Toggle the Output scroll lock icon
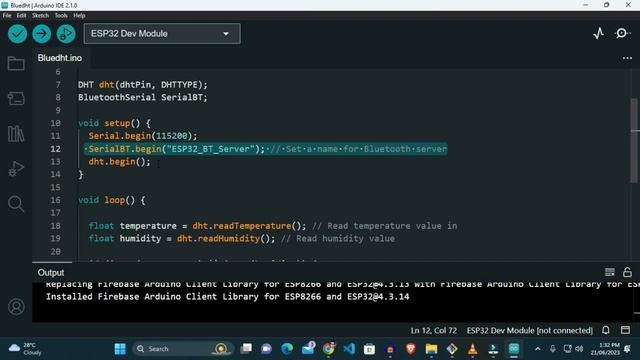 pos(627,272)
